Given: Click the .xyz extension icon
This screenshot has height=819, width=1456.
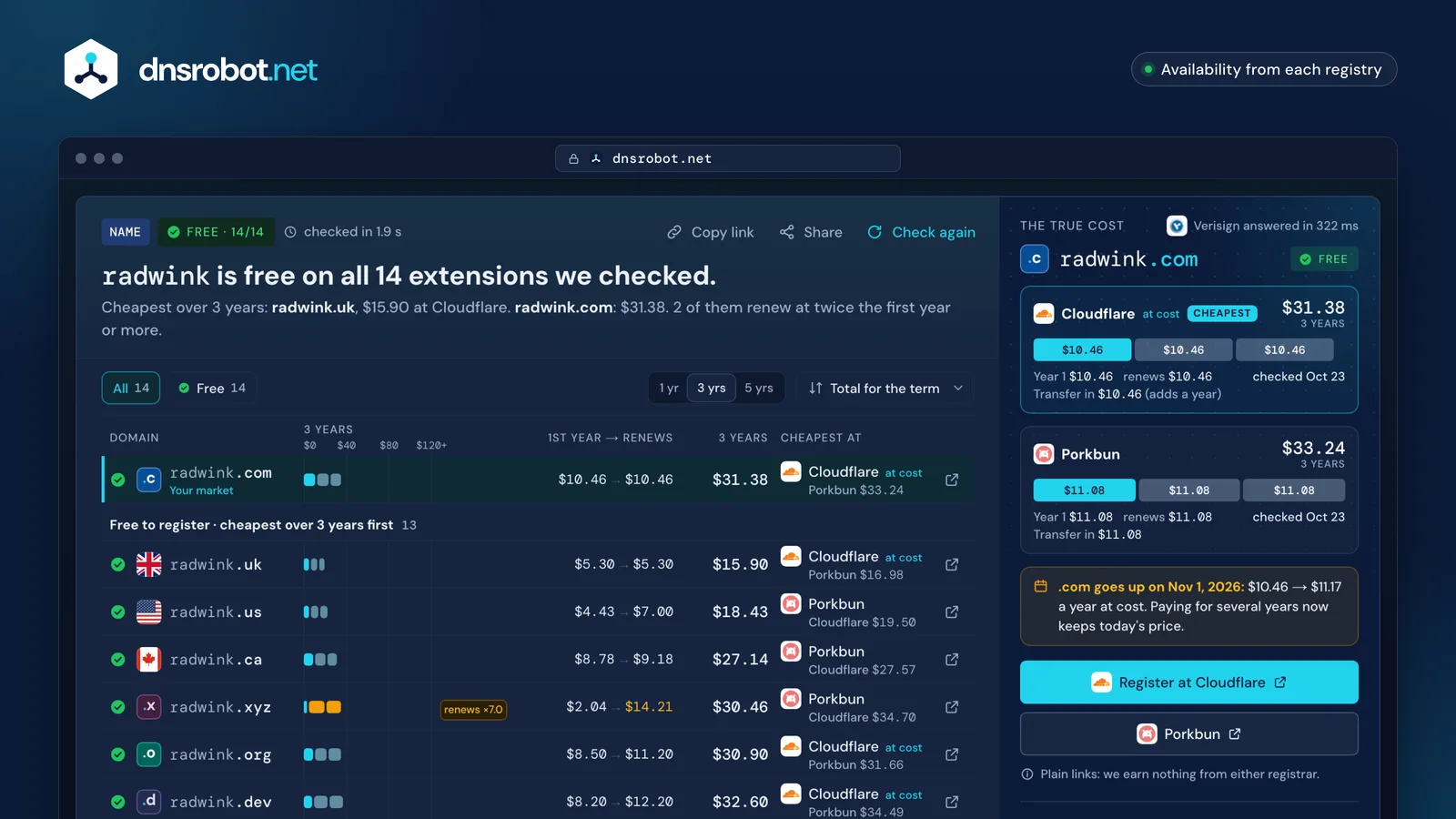Looking at the screenshot, I should coord(149,707).
